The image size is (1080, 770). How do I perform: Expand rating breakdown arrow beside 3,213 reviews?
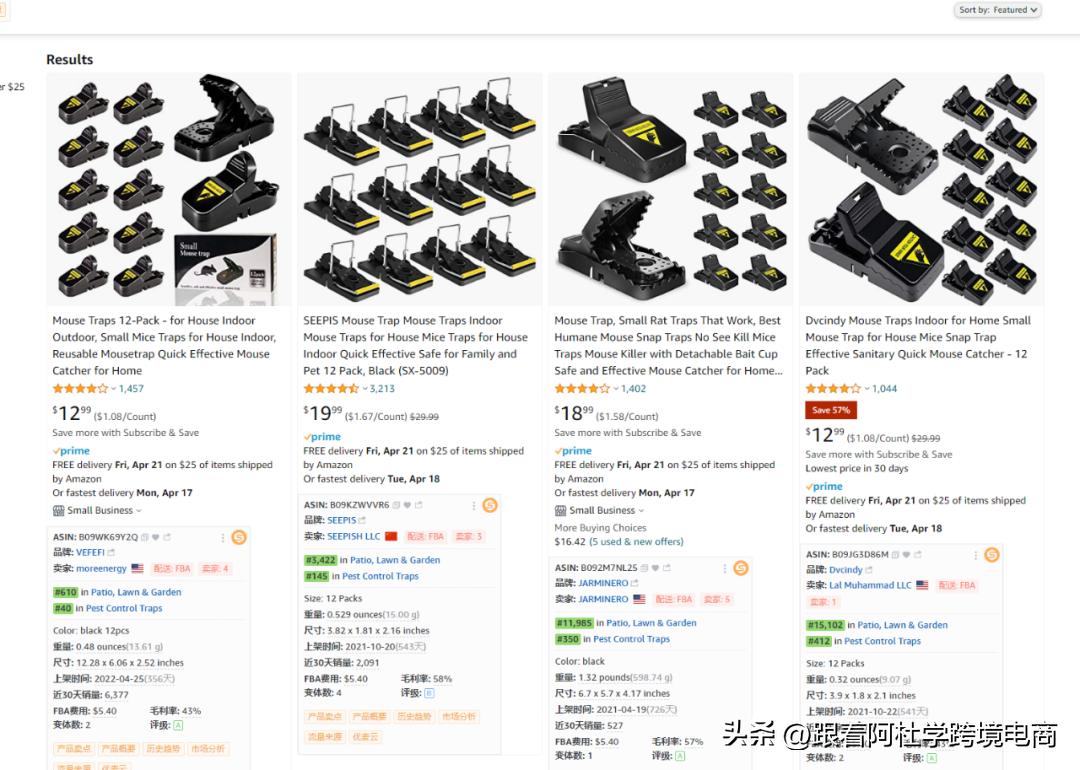pyautogui.click(x=365, y=389)
